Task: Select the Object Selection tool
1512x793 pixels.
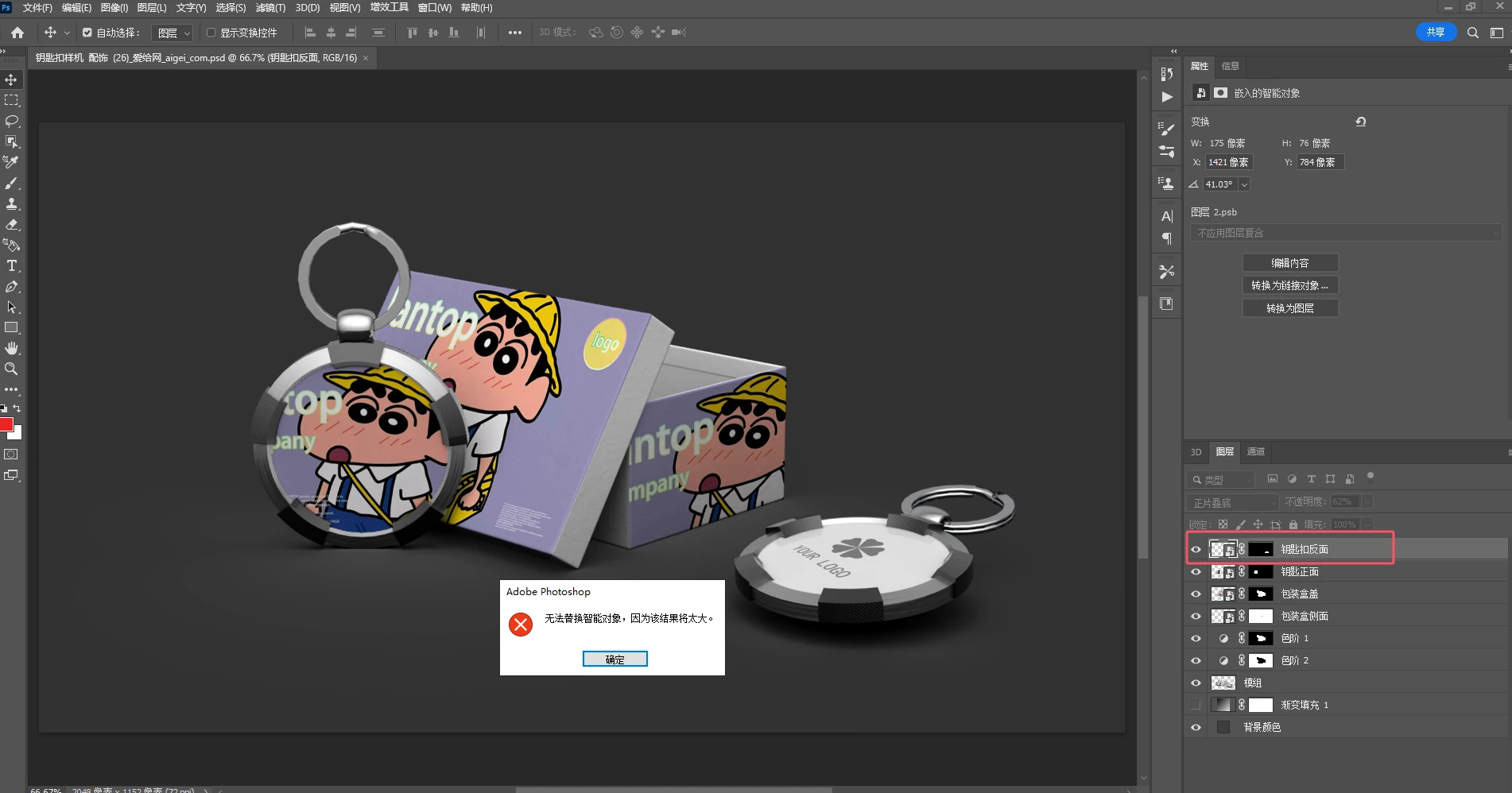Action: point(11,142)
